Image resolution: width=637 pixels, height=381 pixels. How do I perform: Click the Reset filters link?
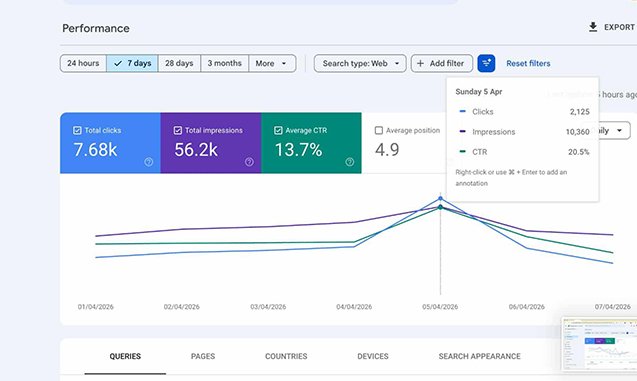click(x=528, y=63)
